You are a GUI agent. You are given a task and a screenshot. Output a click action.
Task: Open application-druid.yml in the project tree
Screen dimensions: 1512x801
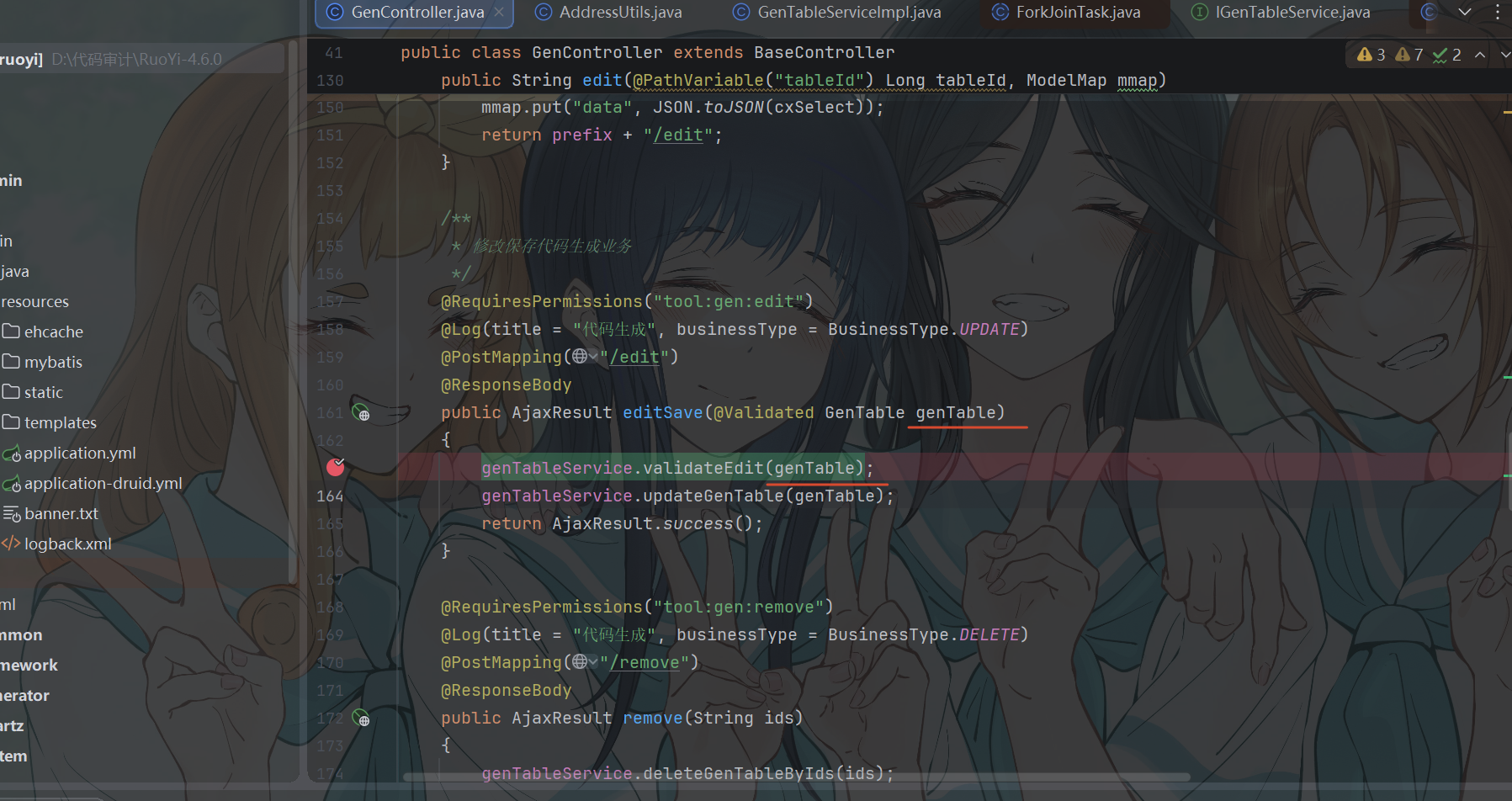coord(93,483)
